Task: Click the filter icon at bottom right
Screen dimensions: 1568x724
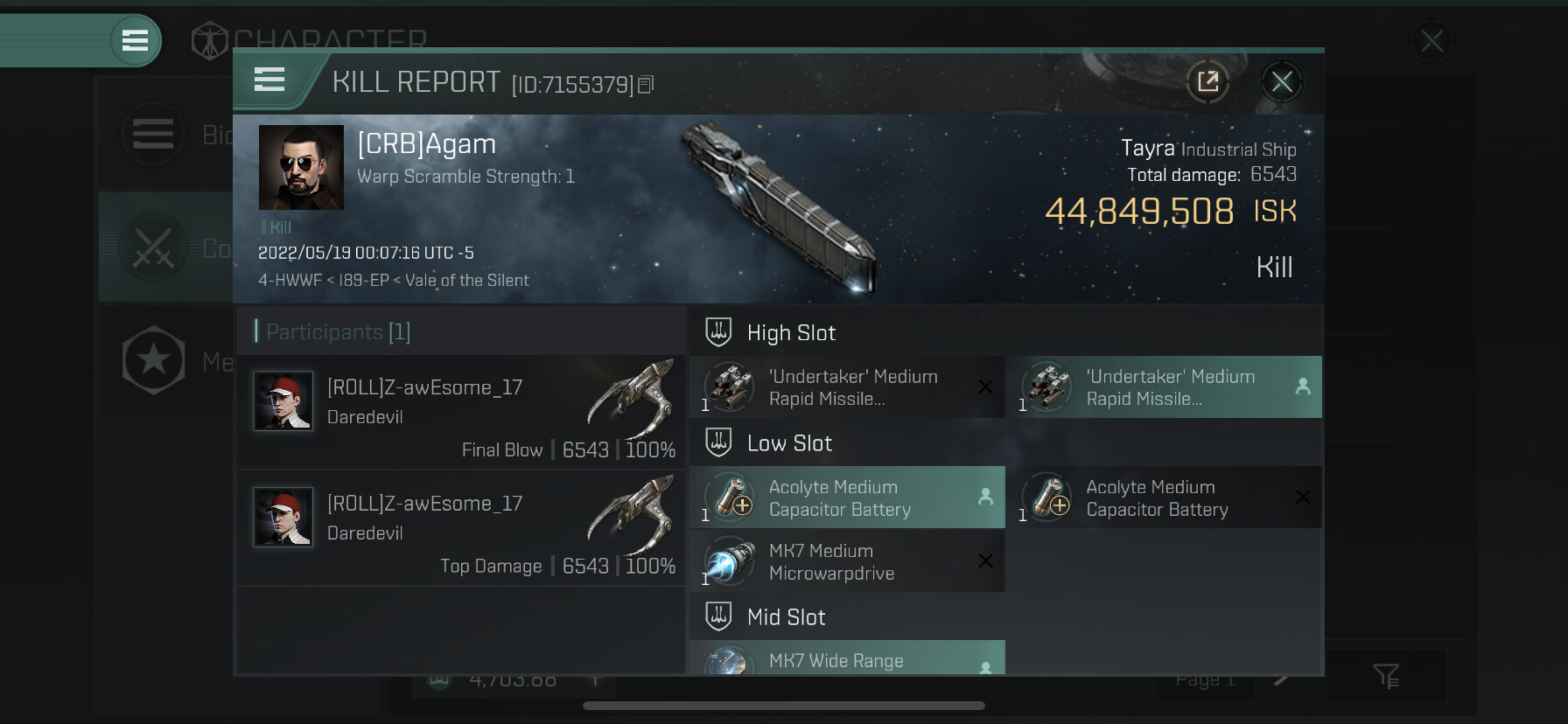Action: tap(1386, 676)
